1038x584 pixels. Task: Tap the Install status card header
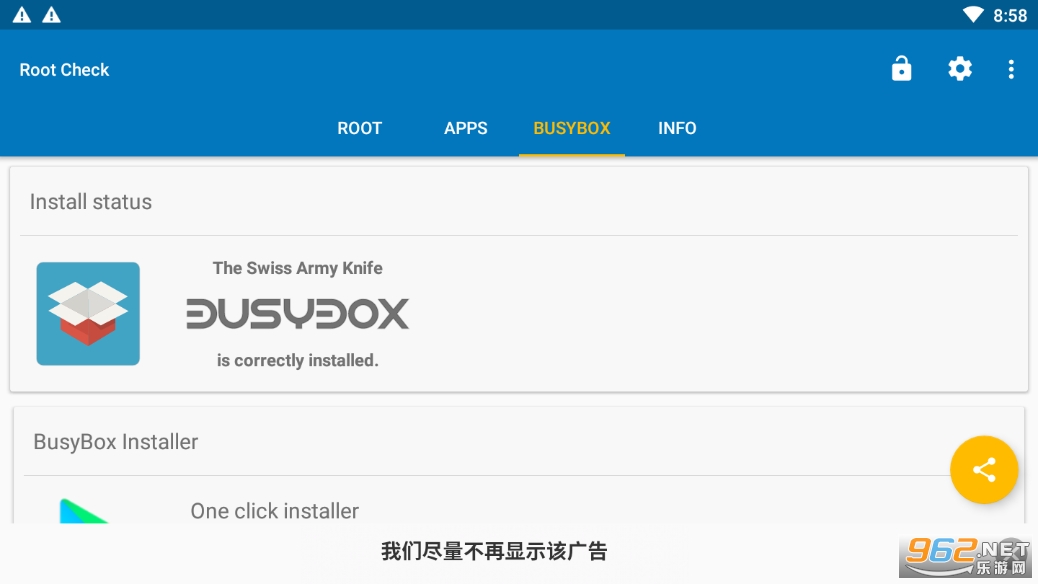91,202
